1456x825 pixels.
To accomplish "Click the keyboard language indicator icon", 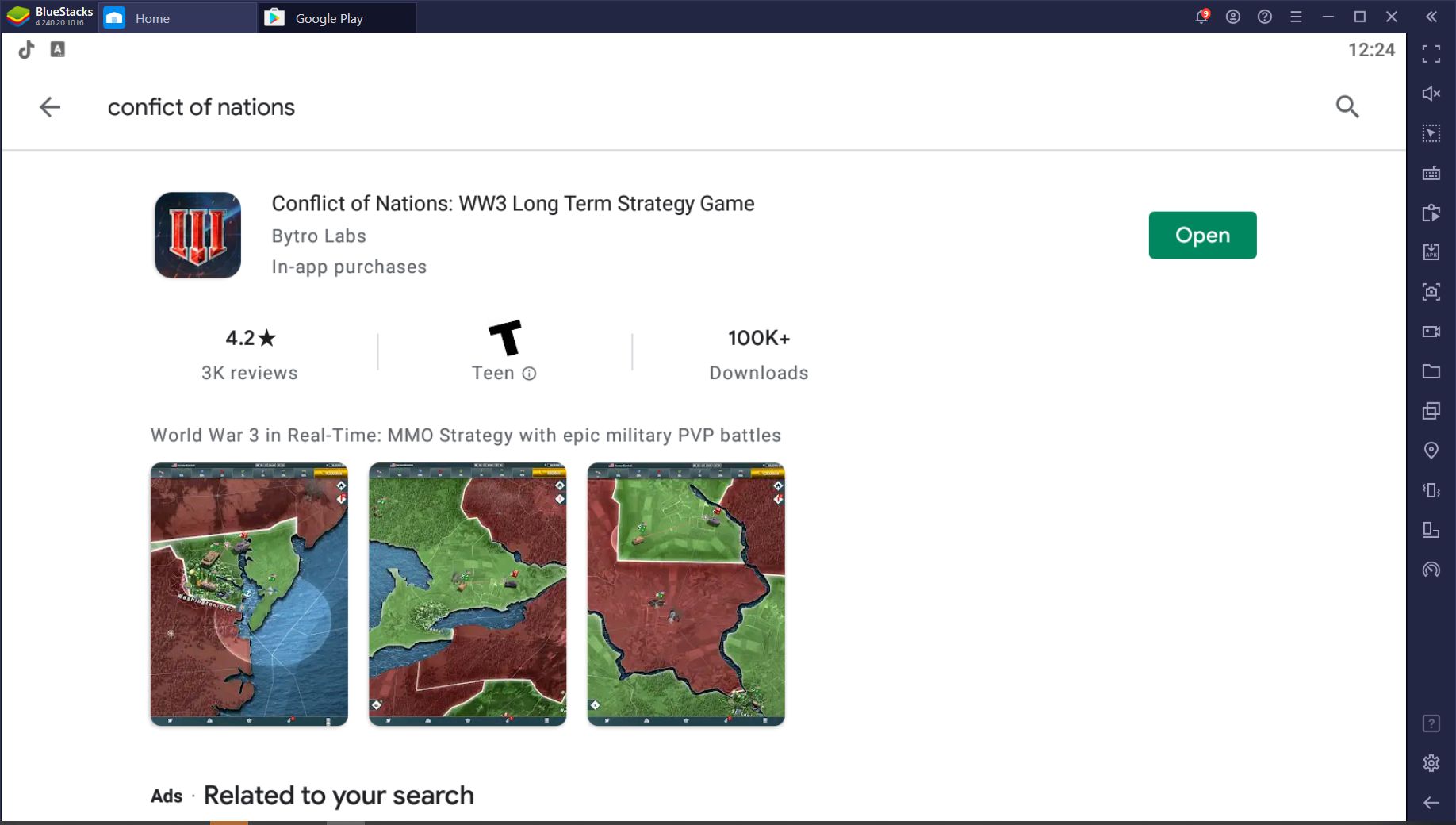I will click(x=58, y=49).
